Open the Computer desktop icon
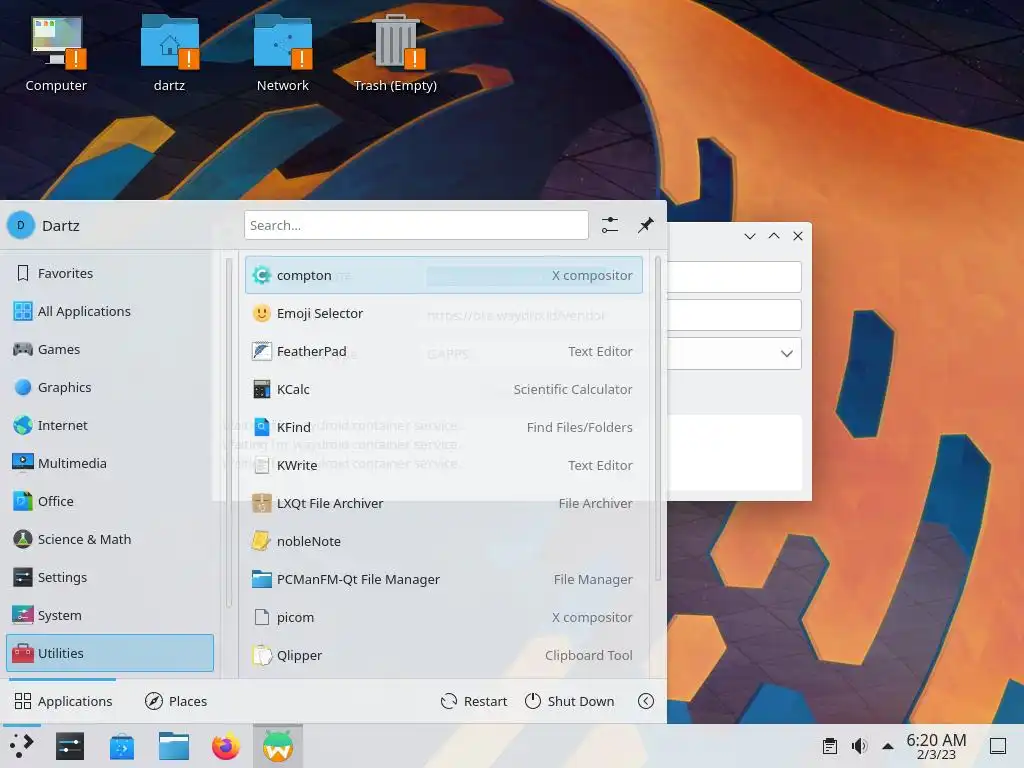Screen dimensions: 1024x768 point(56,54)
